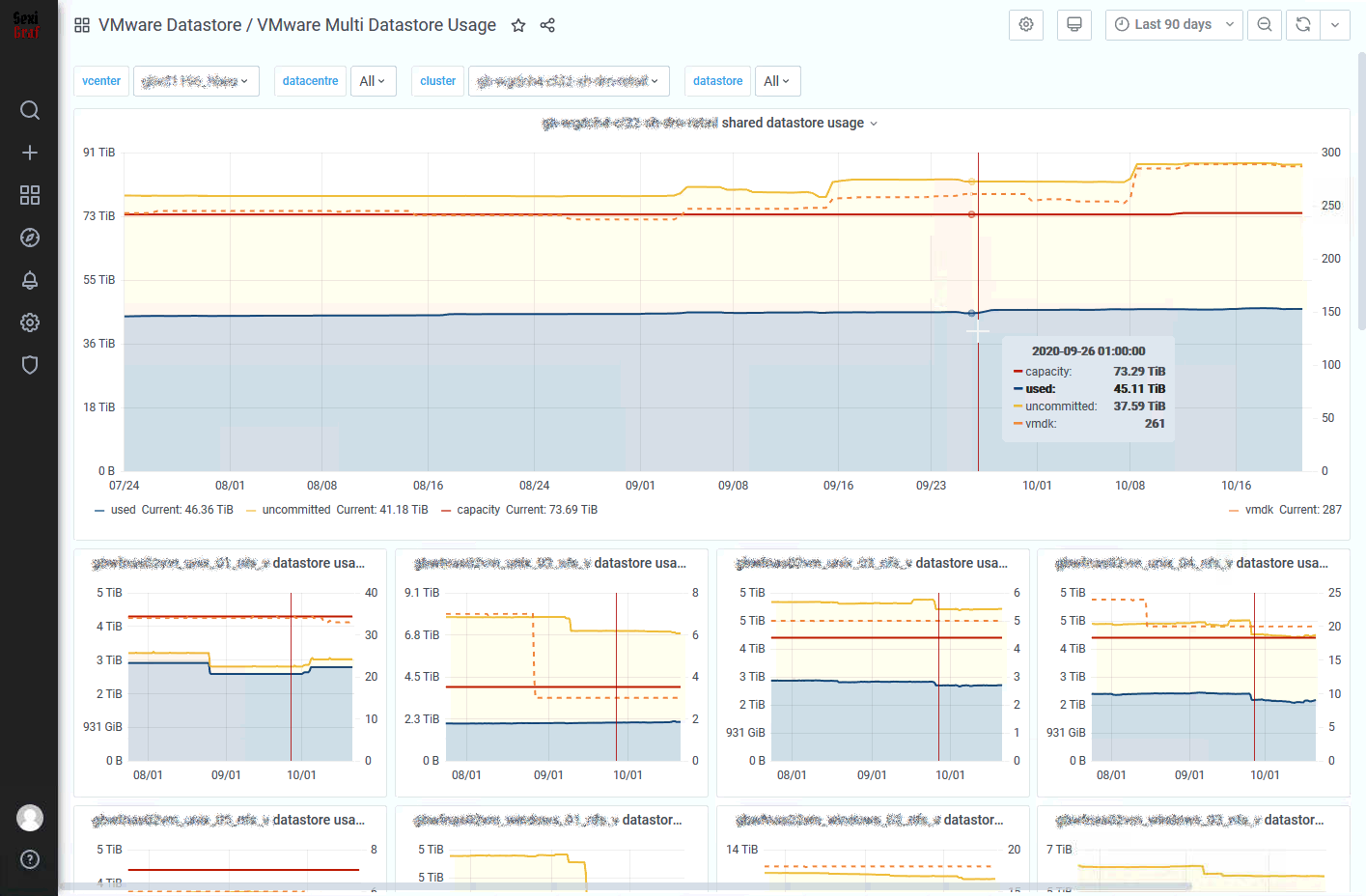The image size is (1366, 896).
Task: Share the dashboard via share icon
Action: [547, 25]
